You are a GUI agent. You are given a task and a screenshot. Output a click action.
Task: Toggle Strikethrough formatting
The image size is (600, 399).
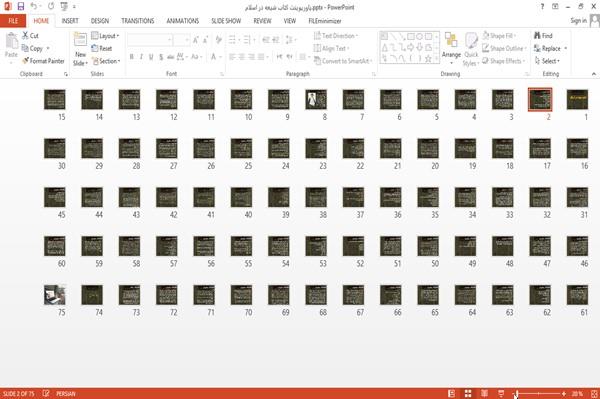point(170,57)
